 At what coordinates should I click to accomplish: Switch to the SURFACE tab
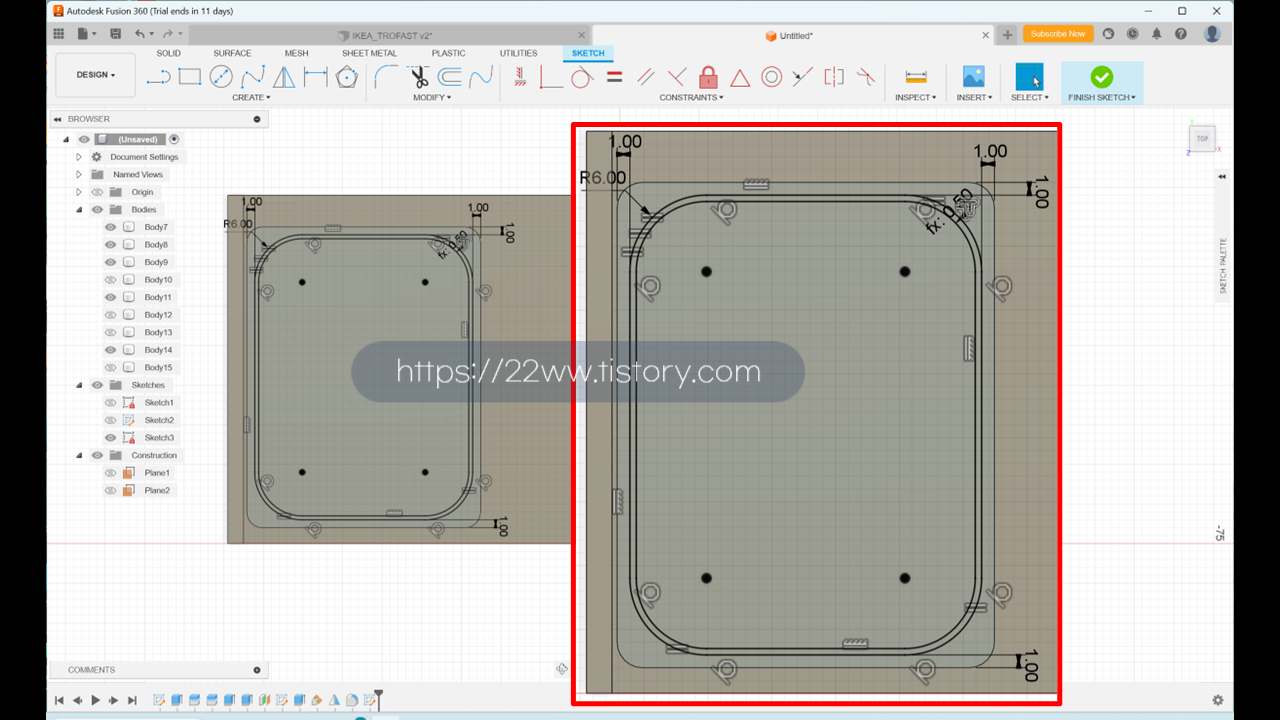point(232,53)
